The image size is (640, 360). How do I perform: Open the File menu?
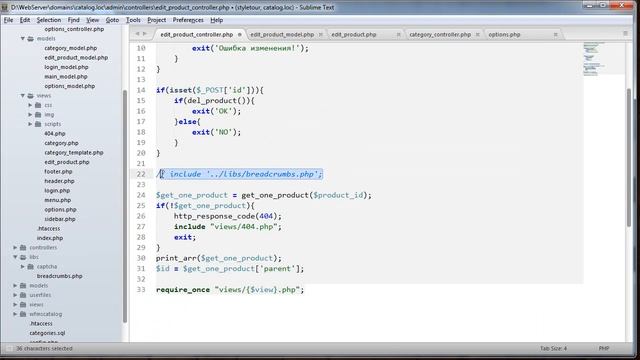point(8,20)
